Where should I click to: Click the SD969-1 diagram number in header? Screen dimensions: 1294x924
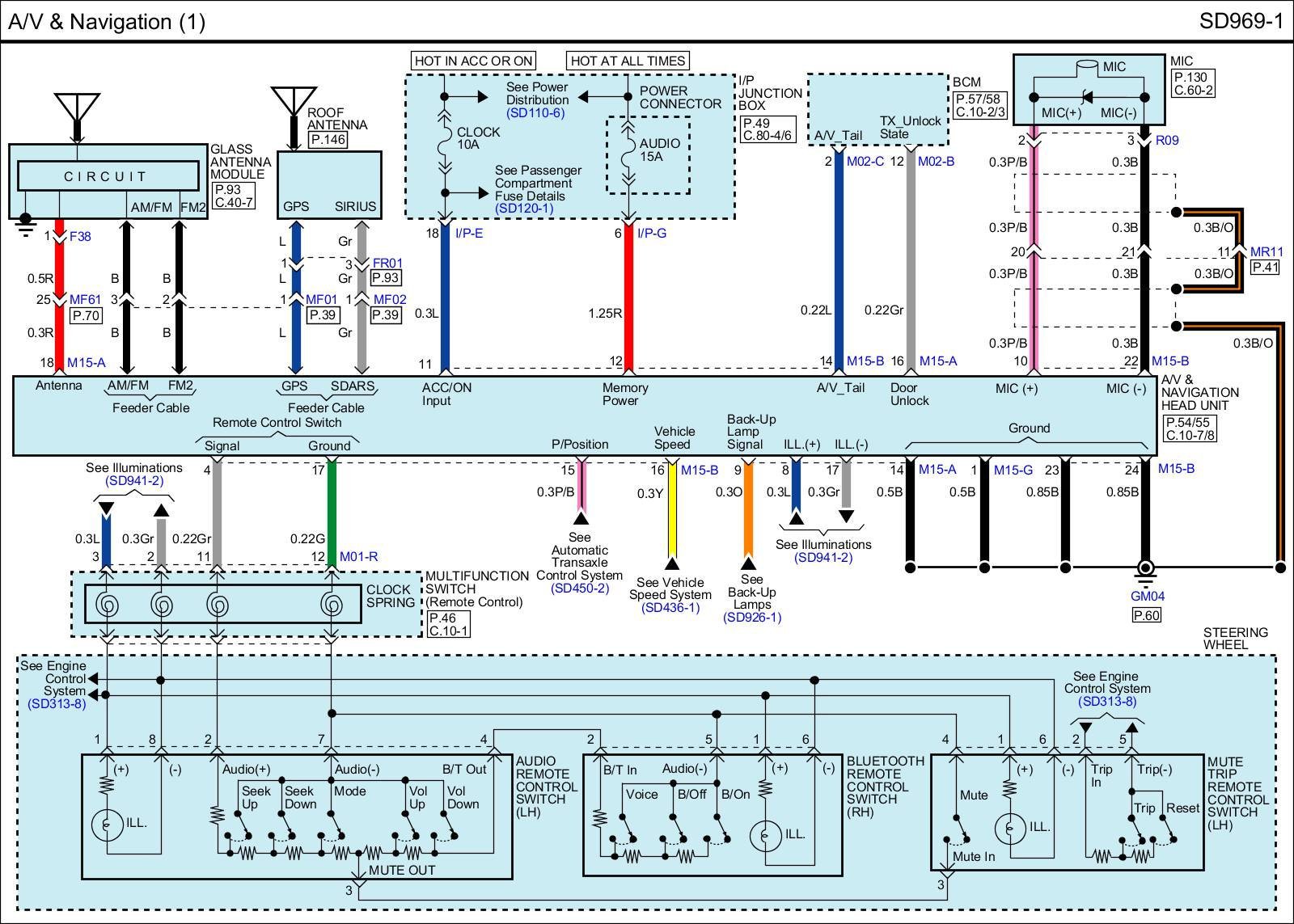pyautogui.click(x=1241, y=21)
